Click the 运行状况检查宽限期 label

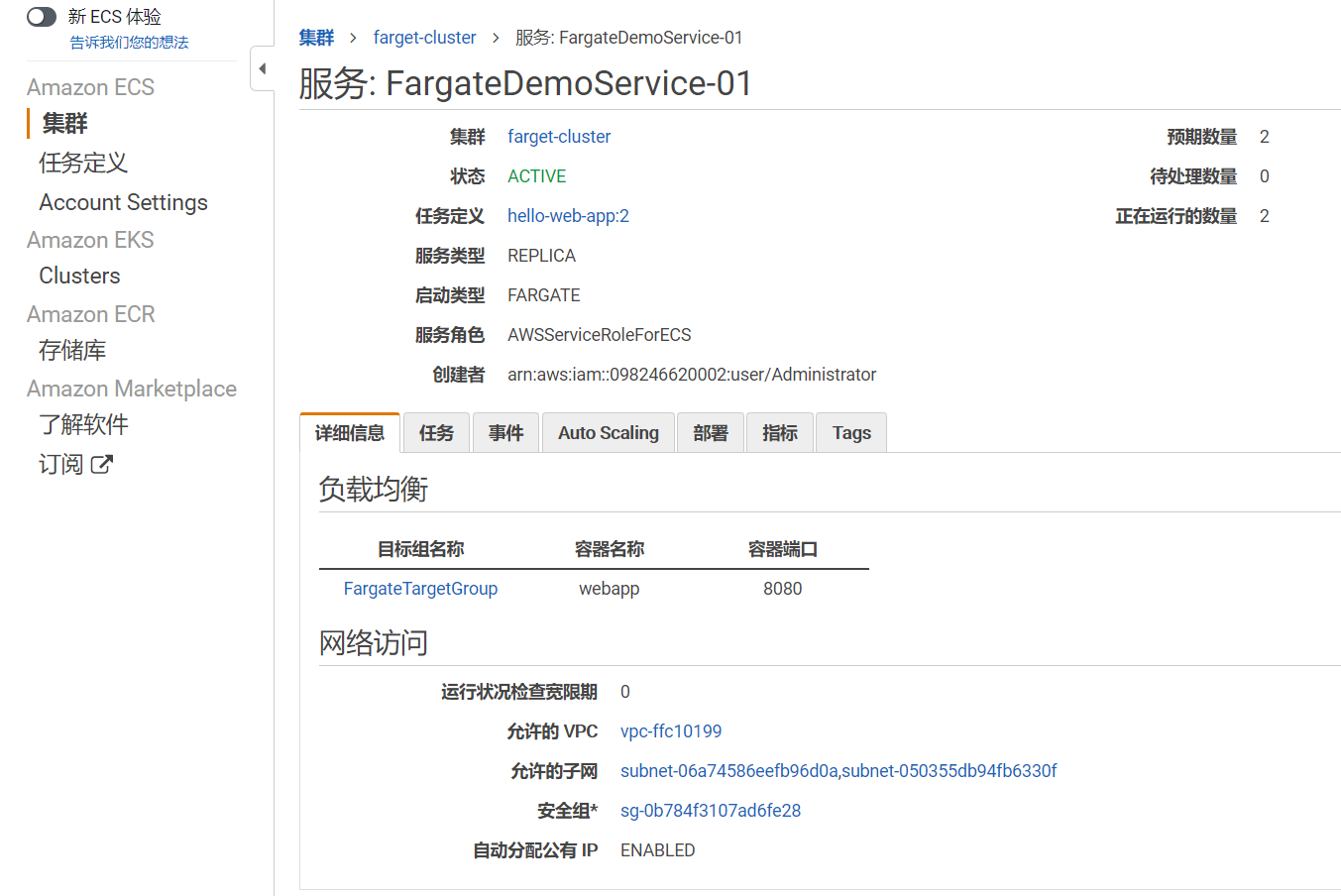[x=519, y=692]
